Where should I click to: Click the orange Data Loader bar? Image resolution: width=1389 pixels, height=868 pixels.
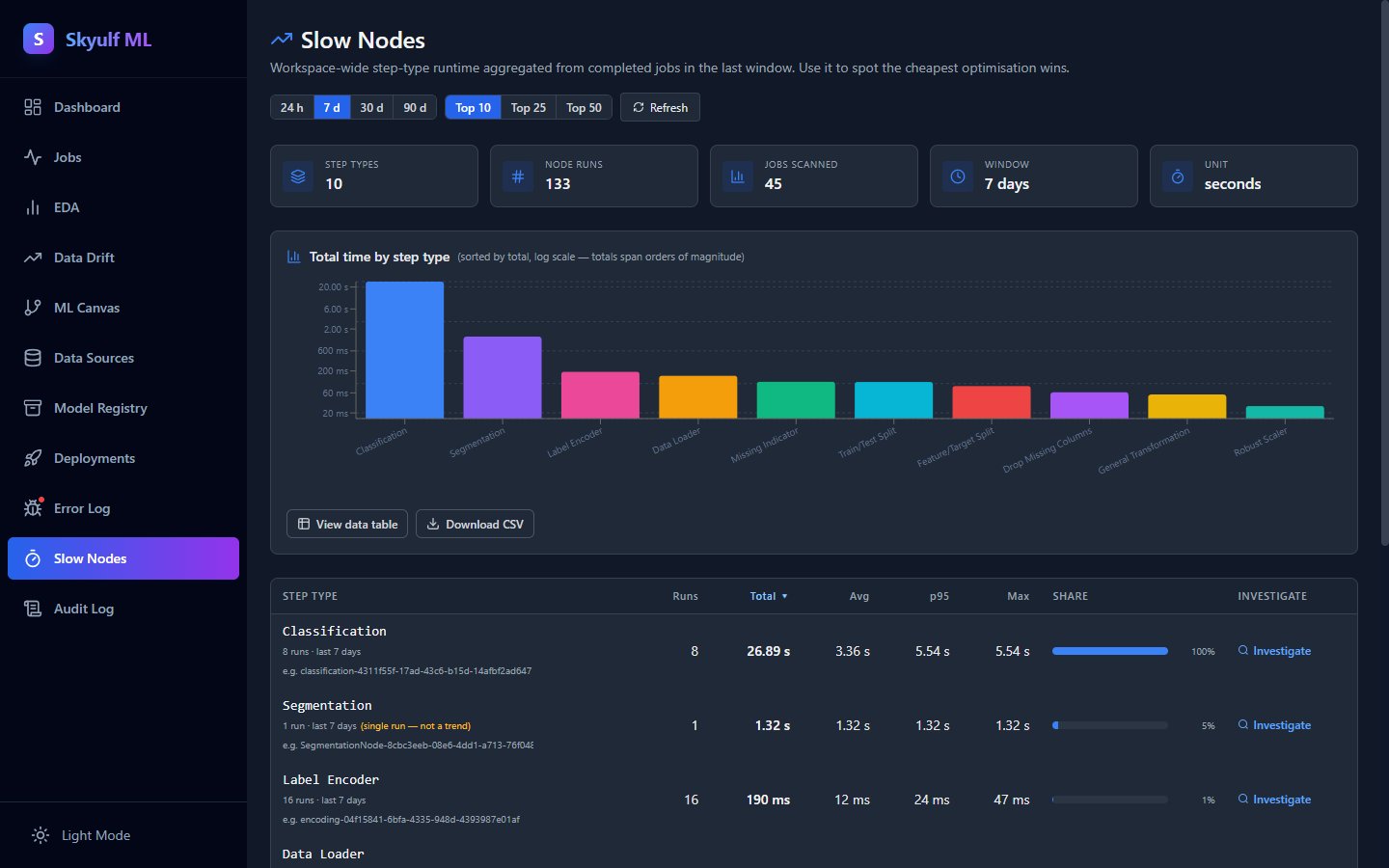tap(698, 397)
